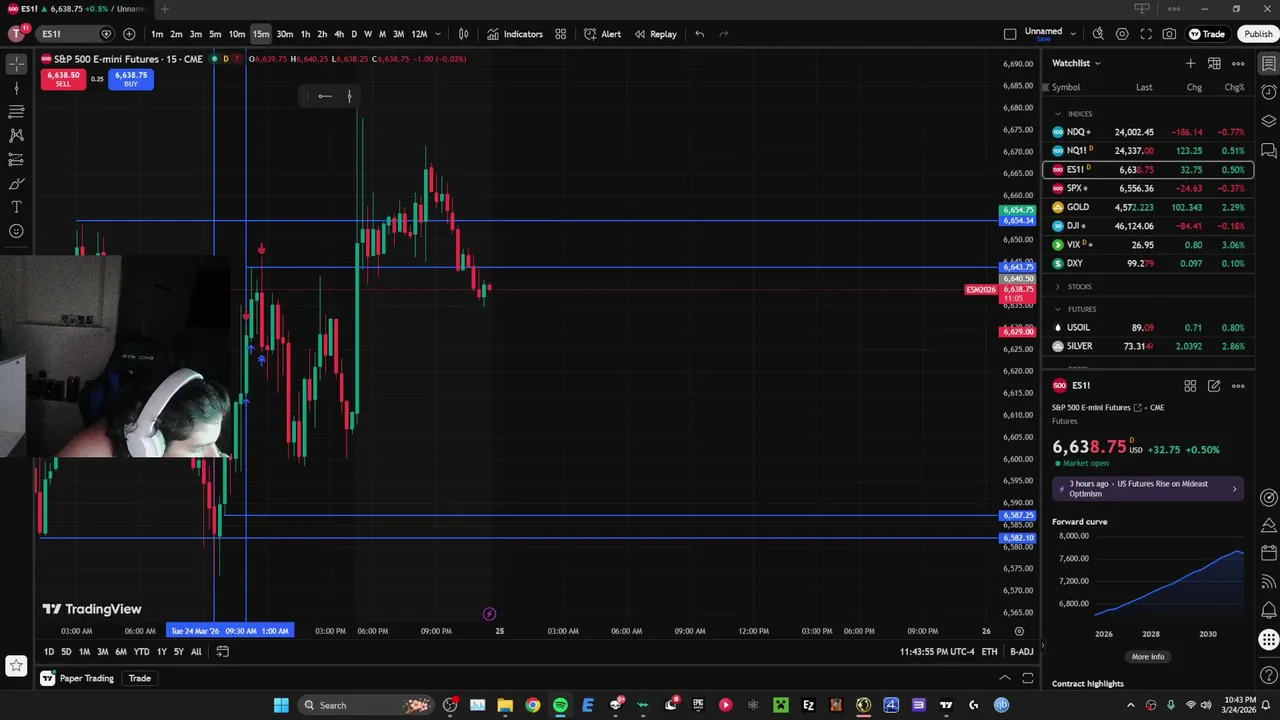
Task: Open Spotify from the taskbar
Action: pyautogui.click(x=560, y=705)
